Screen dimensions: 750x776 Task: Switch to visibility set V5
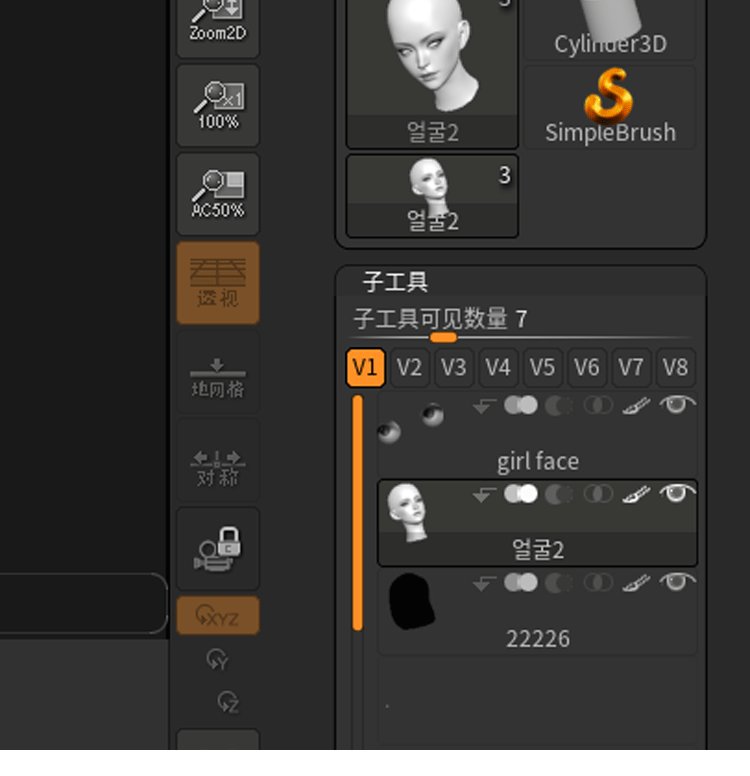543,368
